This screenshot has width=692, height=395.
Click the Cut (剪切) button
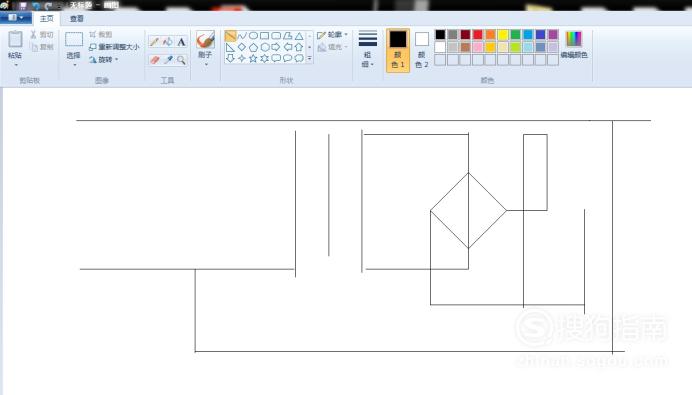click(42, 34)
